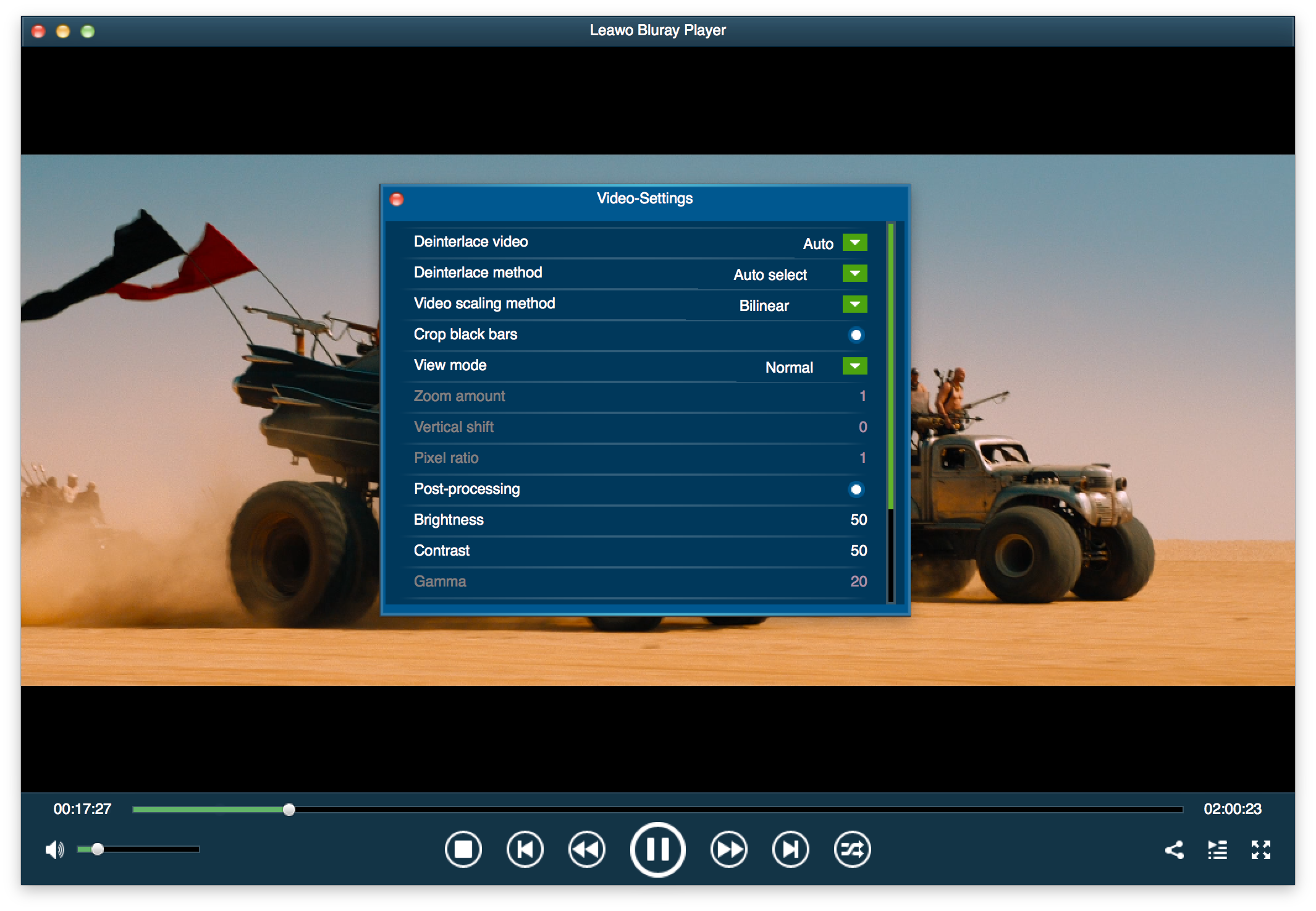Toggle Crop black bars option

[856, 335]
